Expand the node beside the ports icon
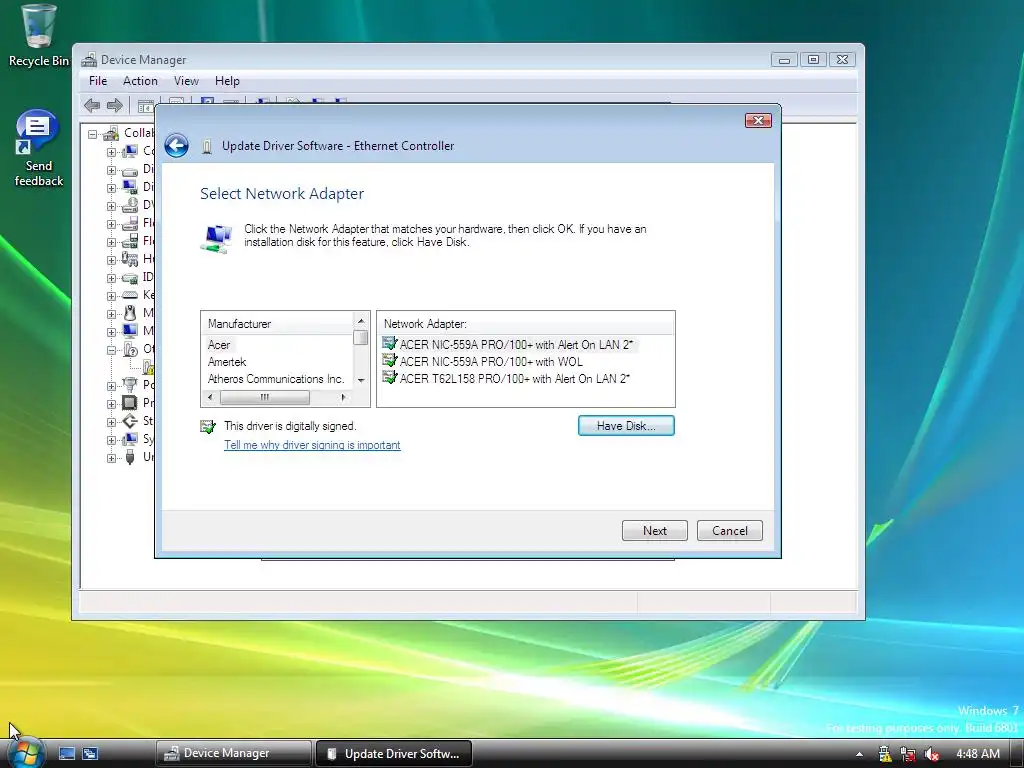This screenshot has width=1024, height=768. click(111, 385)
